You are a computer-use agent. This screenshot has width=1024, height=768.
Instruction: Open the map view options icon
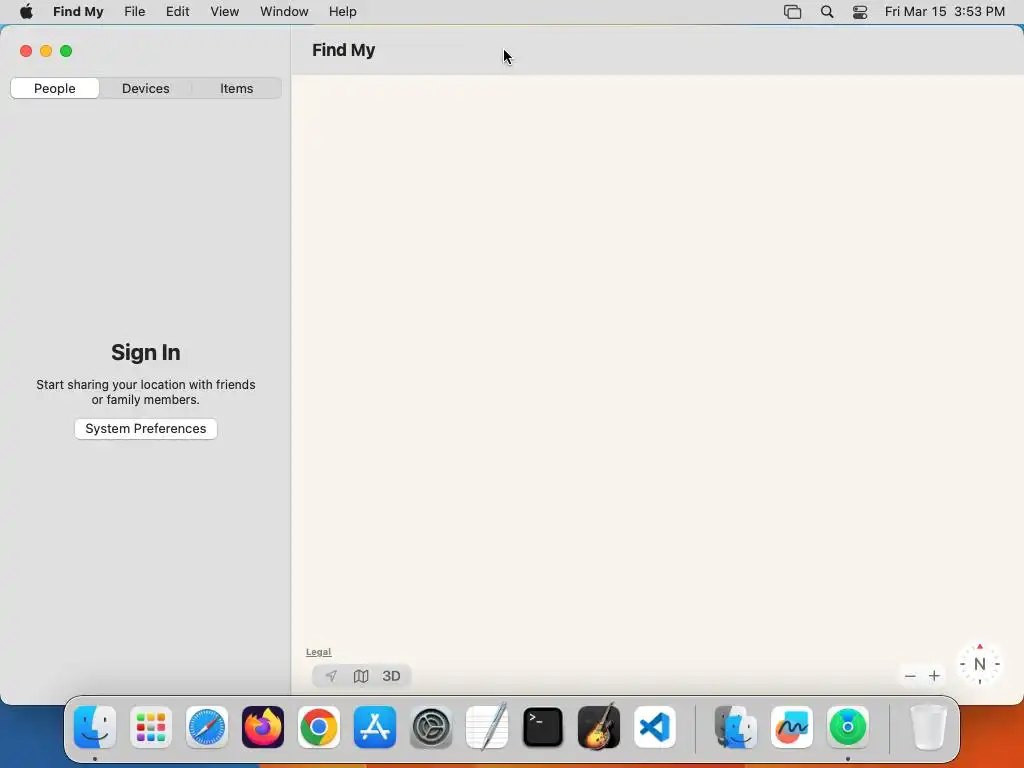pyautogui.click(x=361, y=676)
